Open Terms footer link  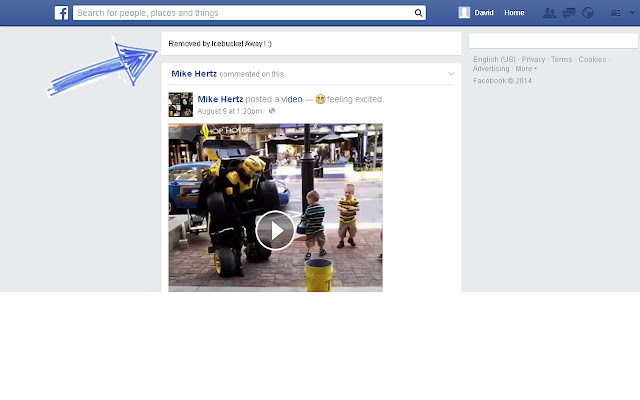pos(562,60)
